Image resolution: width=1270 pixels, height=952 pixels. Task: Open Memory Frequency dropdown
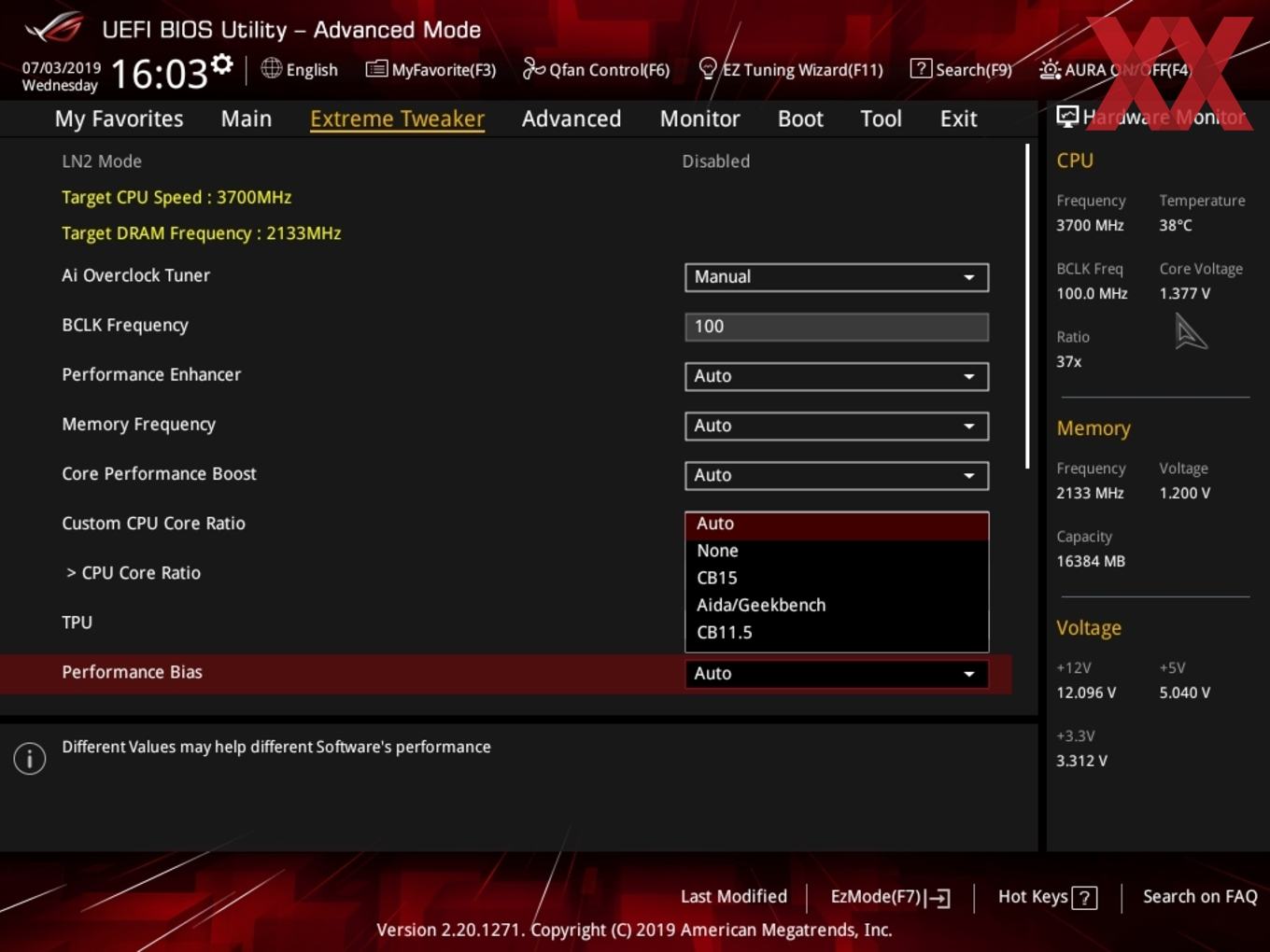point(837,426)
